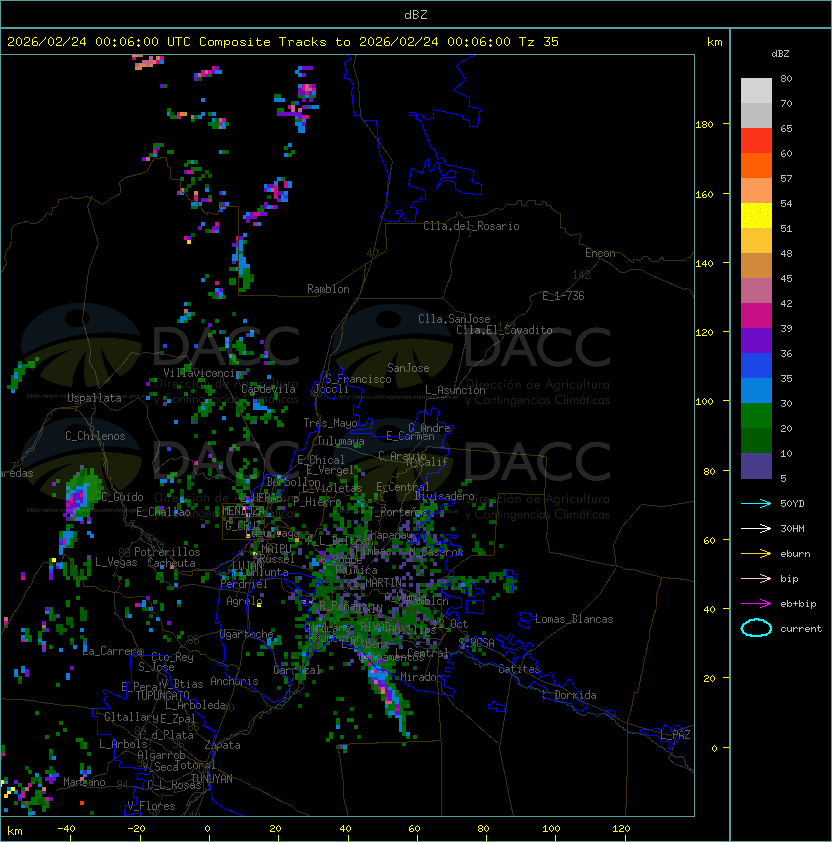832x842 pixels.
Task: Click the L_Dormida place label
Action: click(569, 695)
